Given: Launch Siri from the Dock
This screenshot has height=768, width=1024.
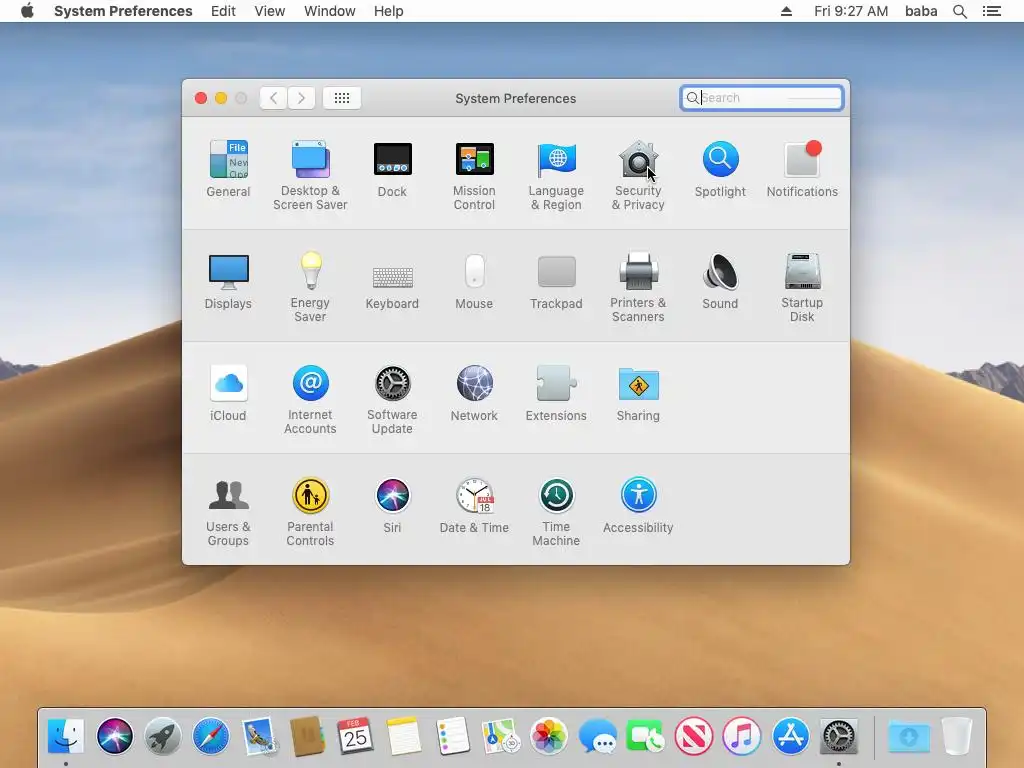Looking at the screenshot, I should [114, 736].
